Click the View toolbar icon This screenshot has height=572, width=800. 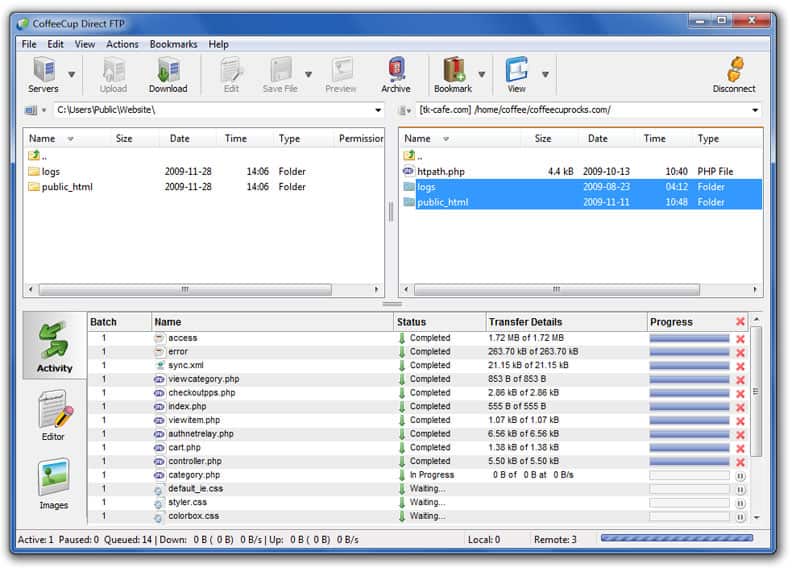516,73
